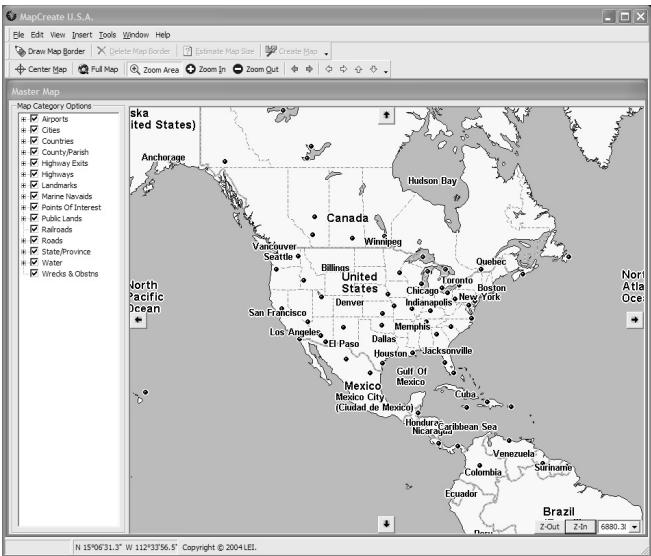Pan map left with left edge arrow
Viewport: 651px width, 556px height.
pyautogui.click(x=138, y=320)
